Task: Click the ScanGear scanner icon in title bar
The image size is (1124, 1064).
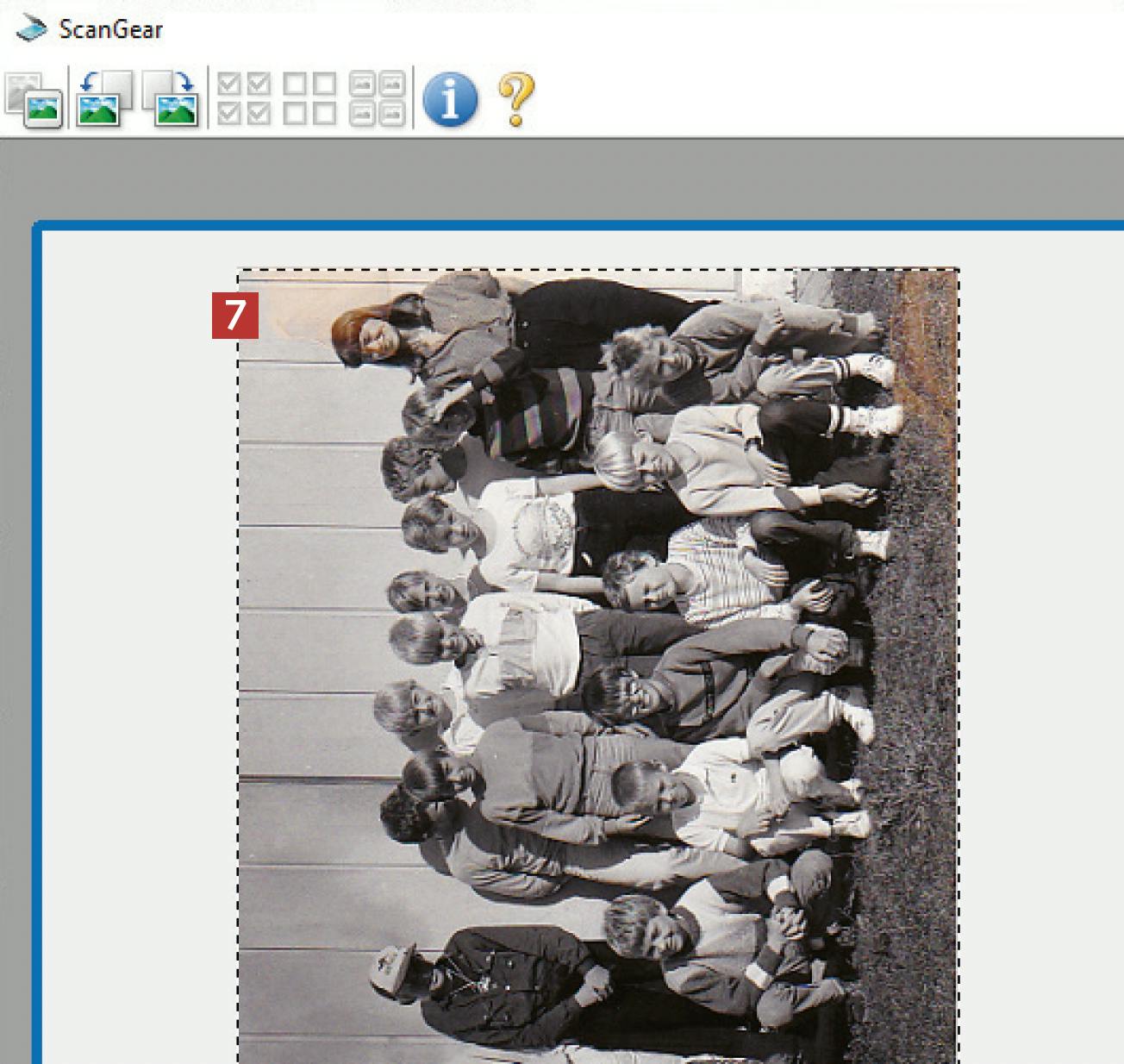Action: point(33,29)
